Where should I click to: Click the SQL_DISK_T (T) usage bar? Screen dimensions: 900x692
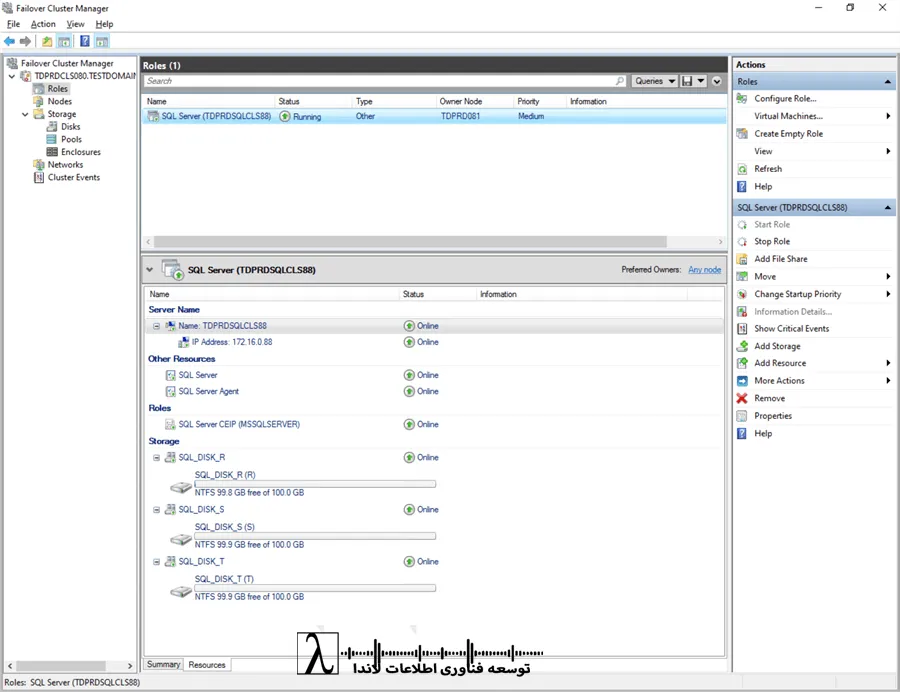tap(315, 588)
